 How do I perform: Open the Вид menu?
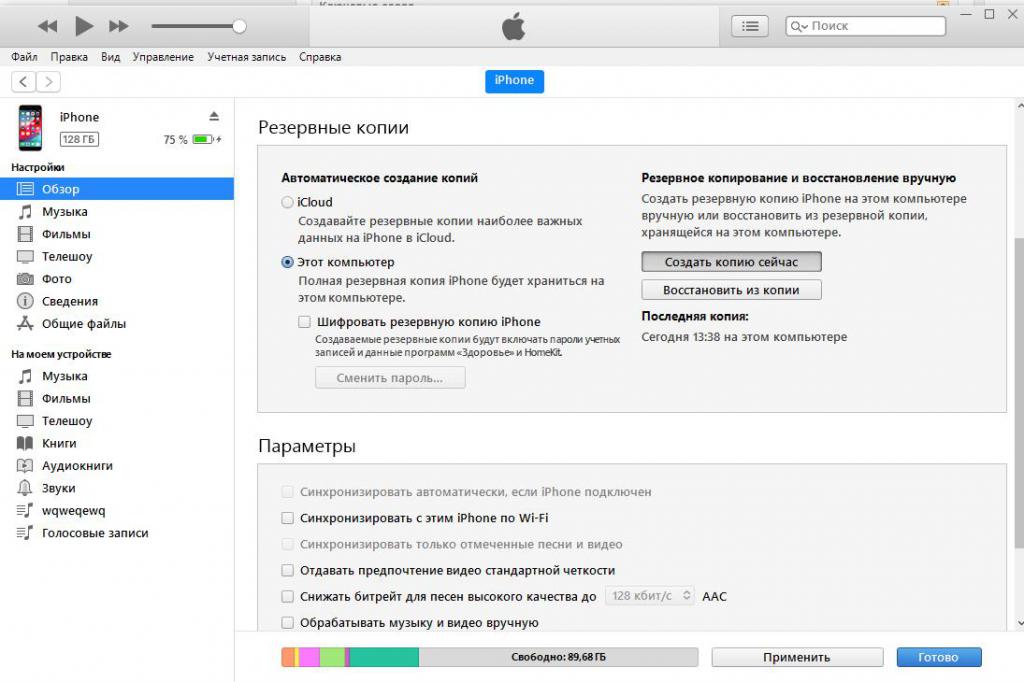click(x=110, y=57)
